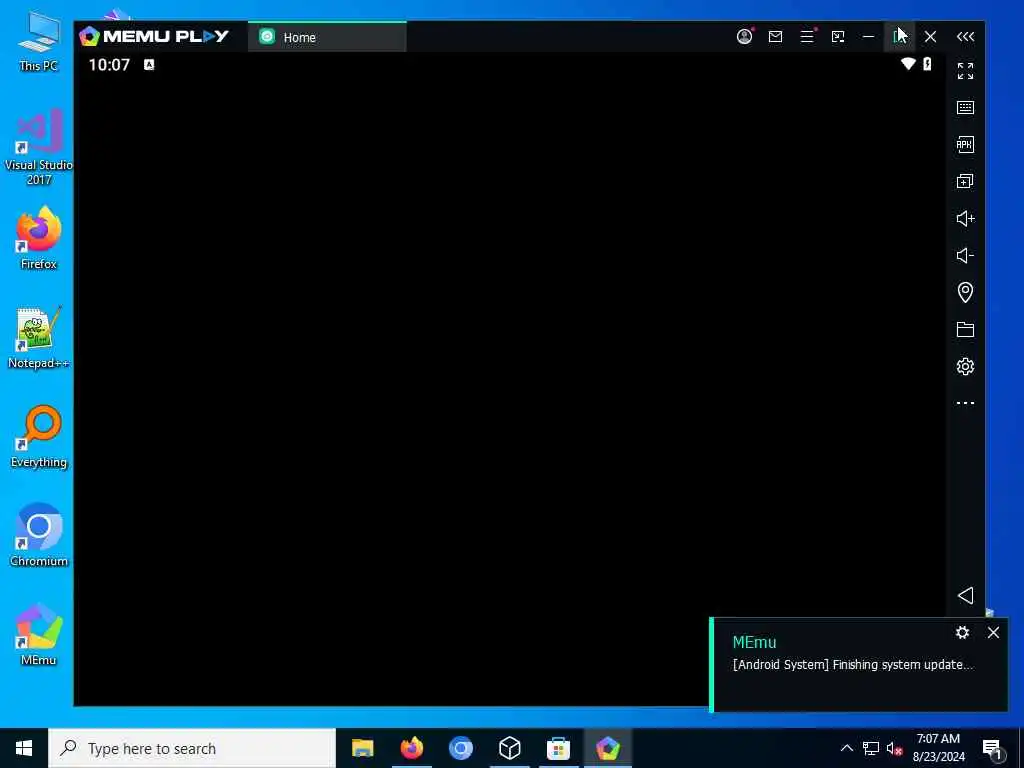Open the MEmu hamburger menu
The height and width of the screenshot is (768, 1024).
(x=807, y=37)
